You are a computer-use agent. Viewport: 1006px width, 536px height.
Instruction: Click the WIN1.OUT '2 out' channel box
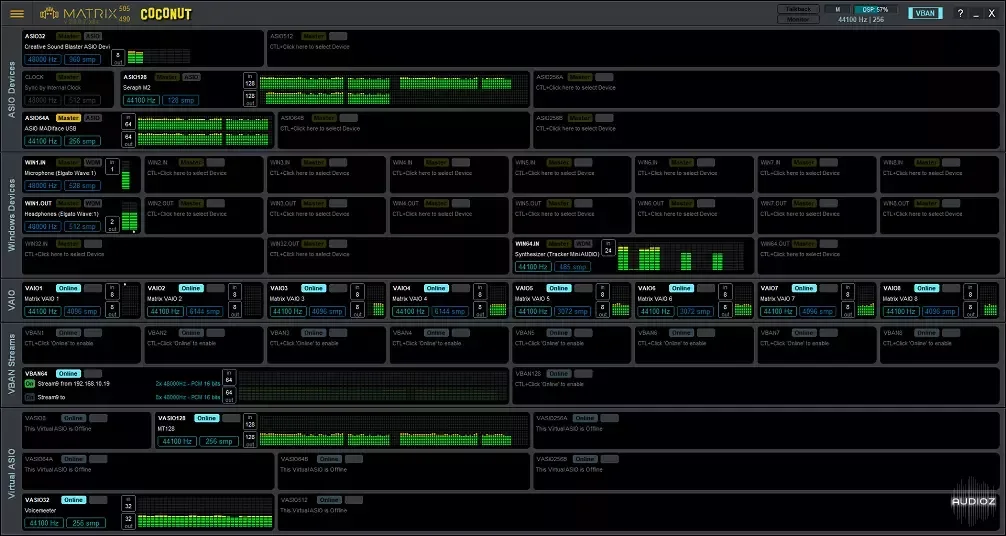point(112,225)
